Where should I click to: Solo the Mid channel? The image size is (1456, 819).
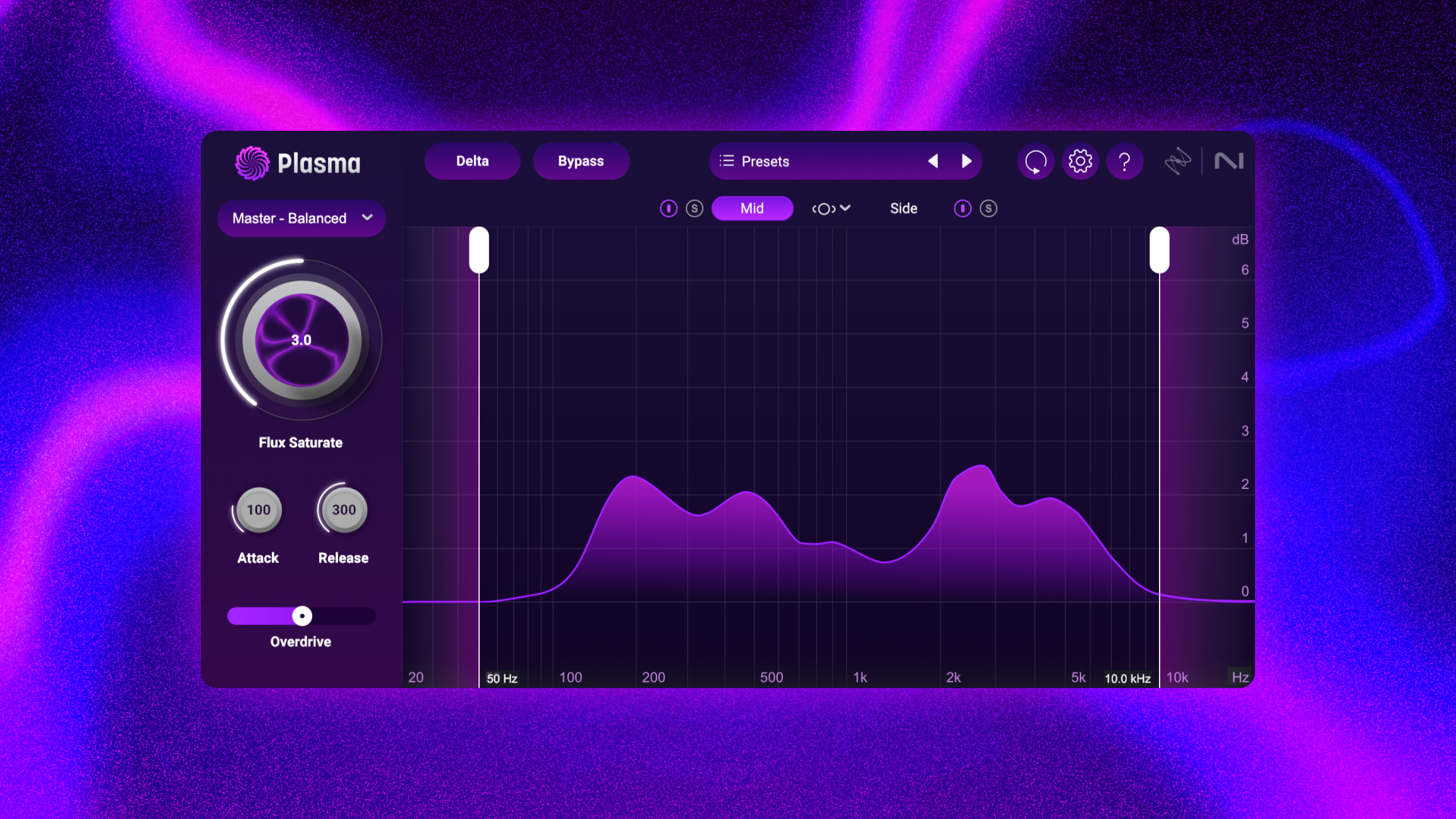[694, 209]
